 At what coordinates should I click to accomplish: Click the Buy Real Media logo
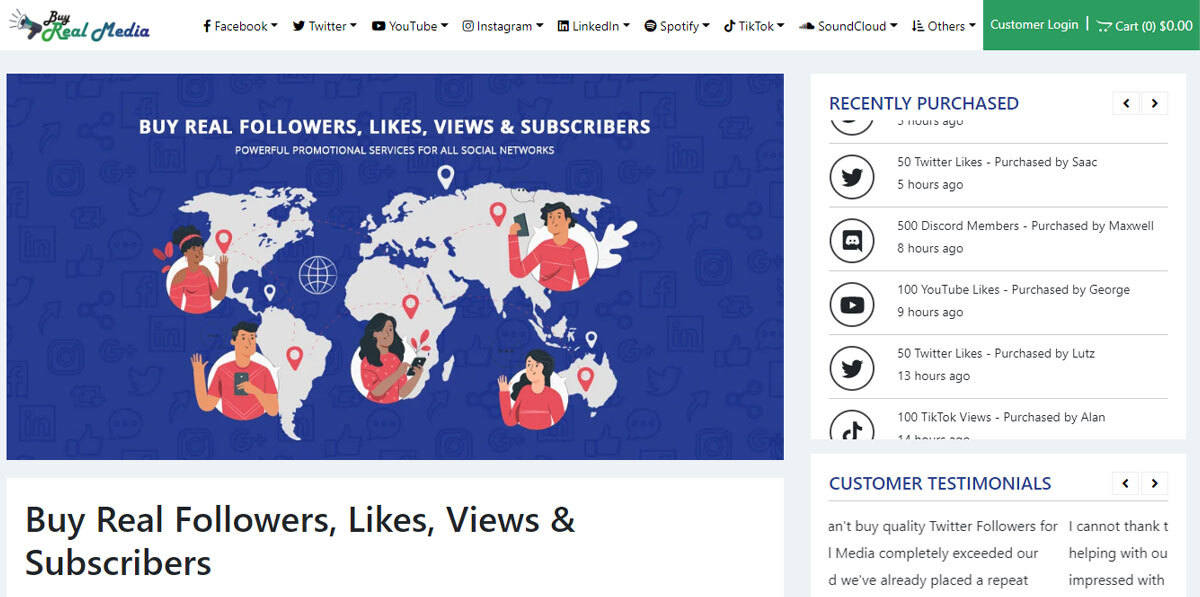point(79,26)
